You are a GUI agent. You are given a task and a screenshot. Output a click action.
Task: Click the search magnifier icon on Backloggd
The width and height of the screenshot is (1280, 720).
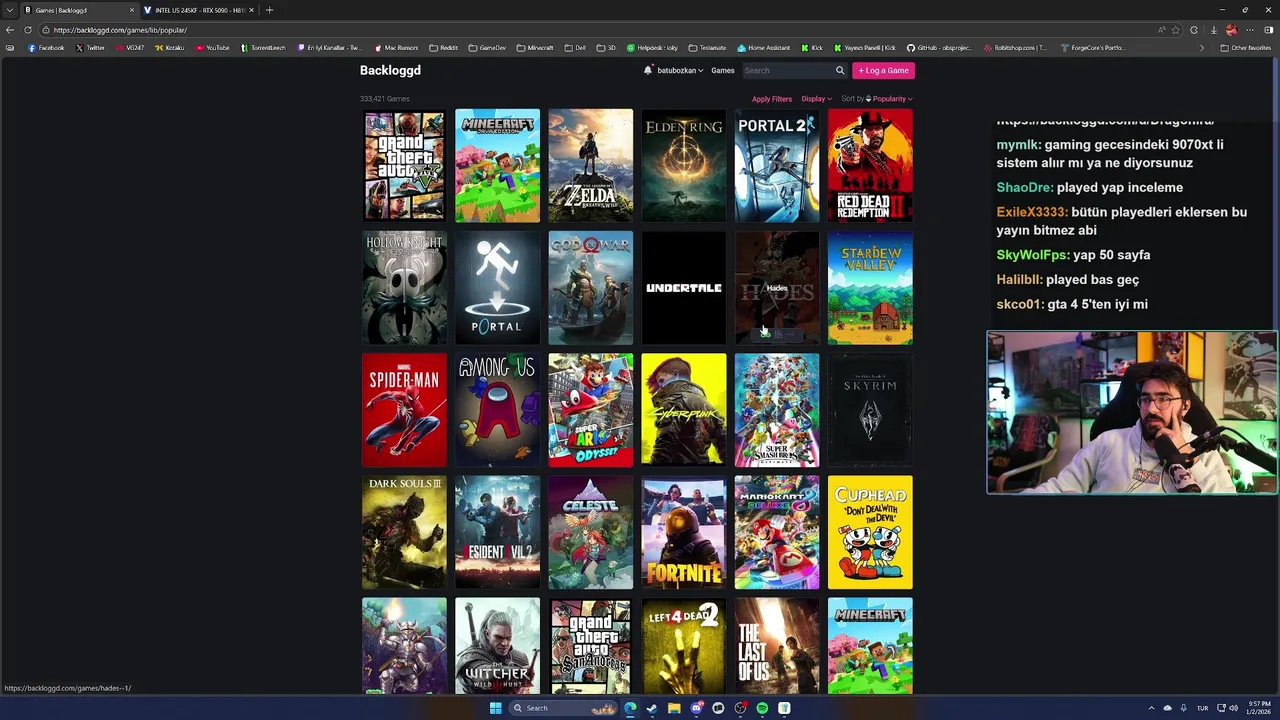coord(840,70)
